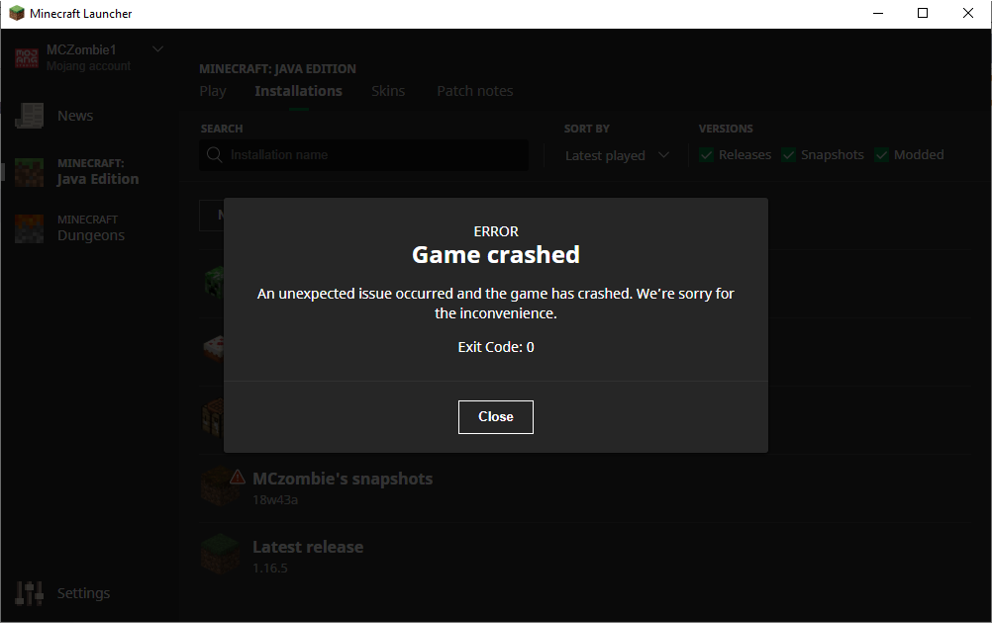Screen dimensions: 992x623
Task: Switch to the Skins tab
Action: [388, 91]
